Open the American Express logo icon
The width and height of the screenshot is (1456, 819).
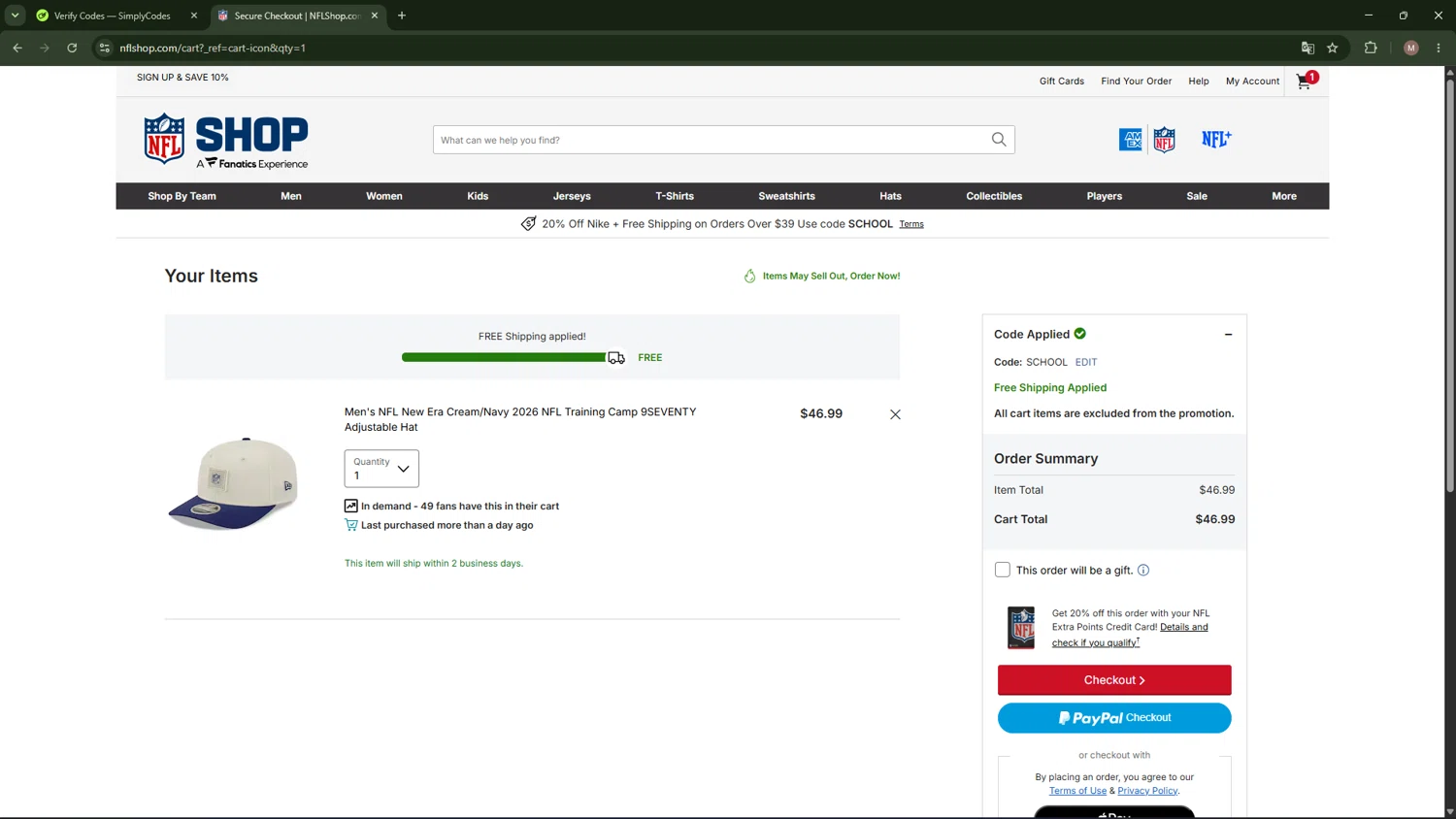click(1130, 140)
